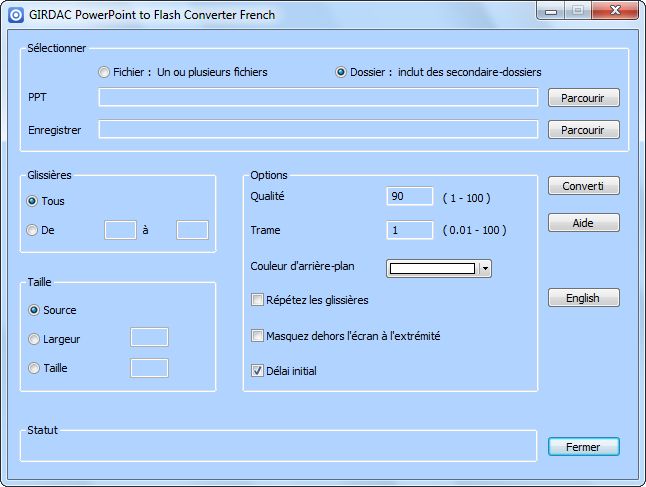Click Parcourir button next to PPT
The height and width of the screenshot is (487, 646).
tap(583, 98)
